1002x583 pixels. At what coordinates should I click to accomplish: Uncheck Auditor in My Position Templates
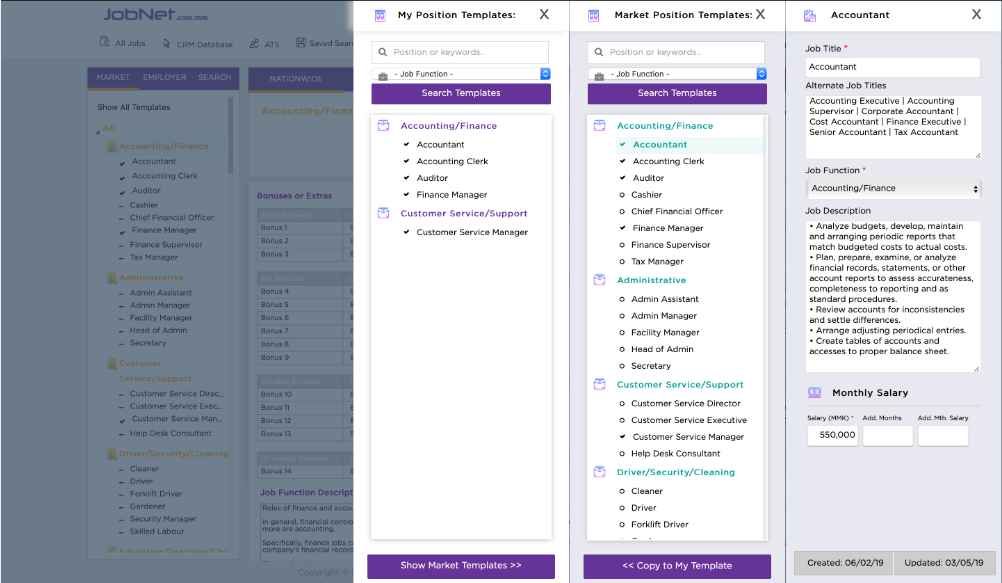coord(406,178)
